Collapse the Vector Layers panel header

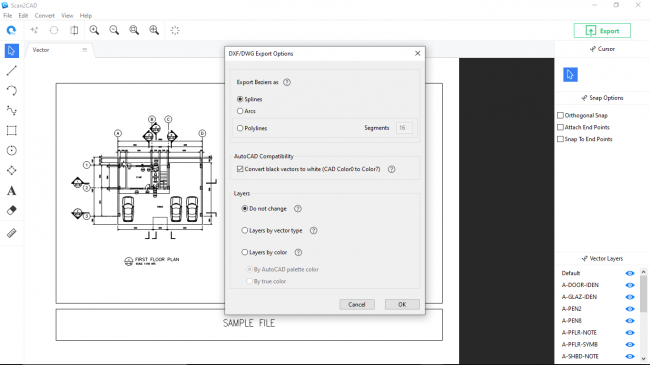(x=602, y=258)
